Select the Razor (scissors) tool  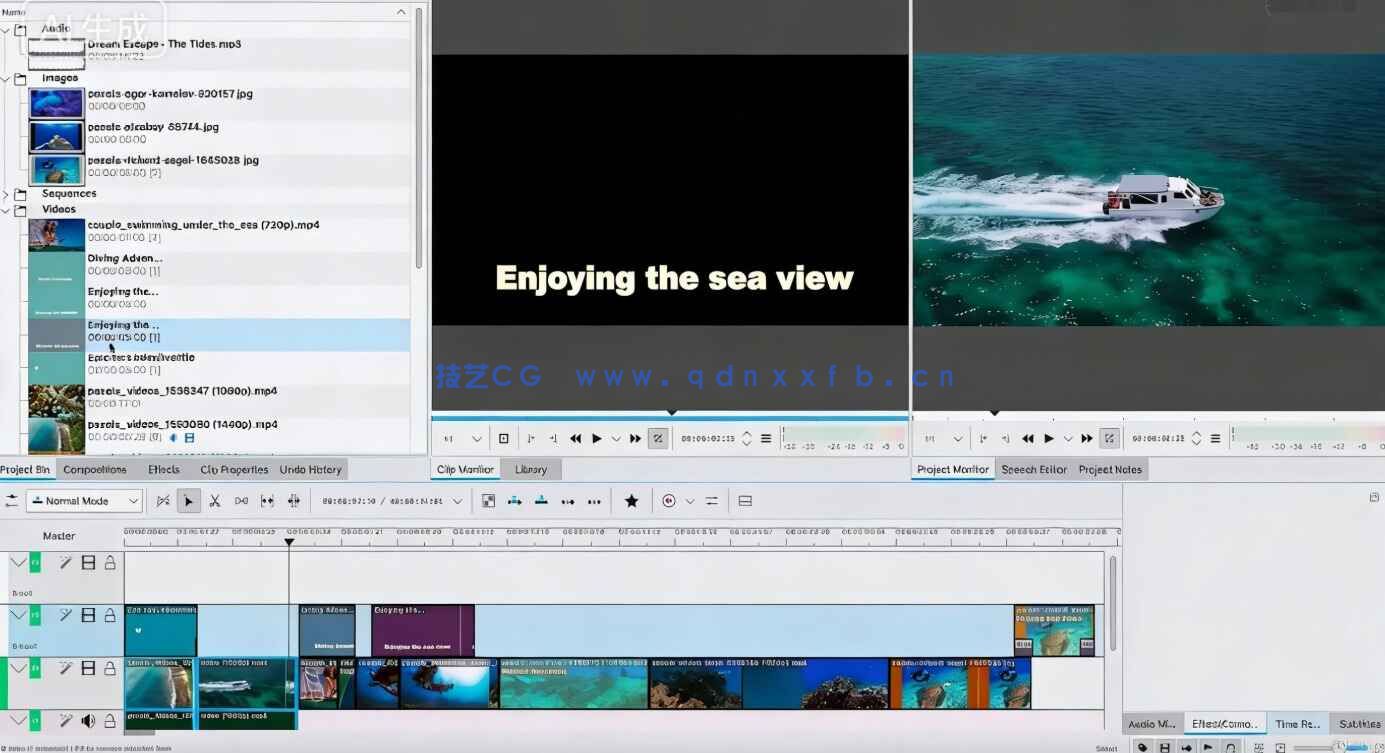click(x=214, y=501)
